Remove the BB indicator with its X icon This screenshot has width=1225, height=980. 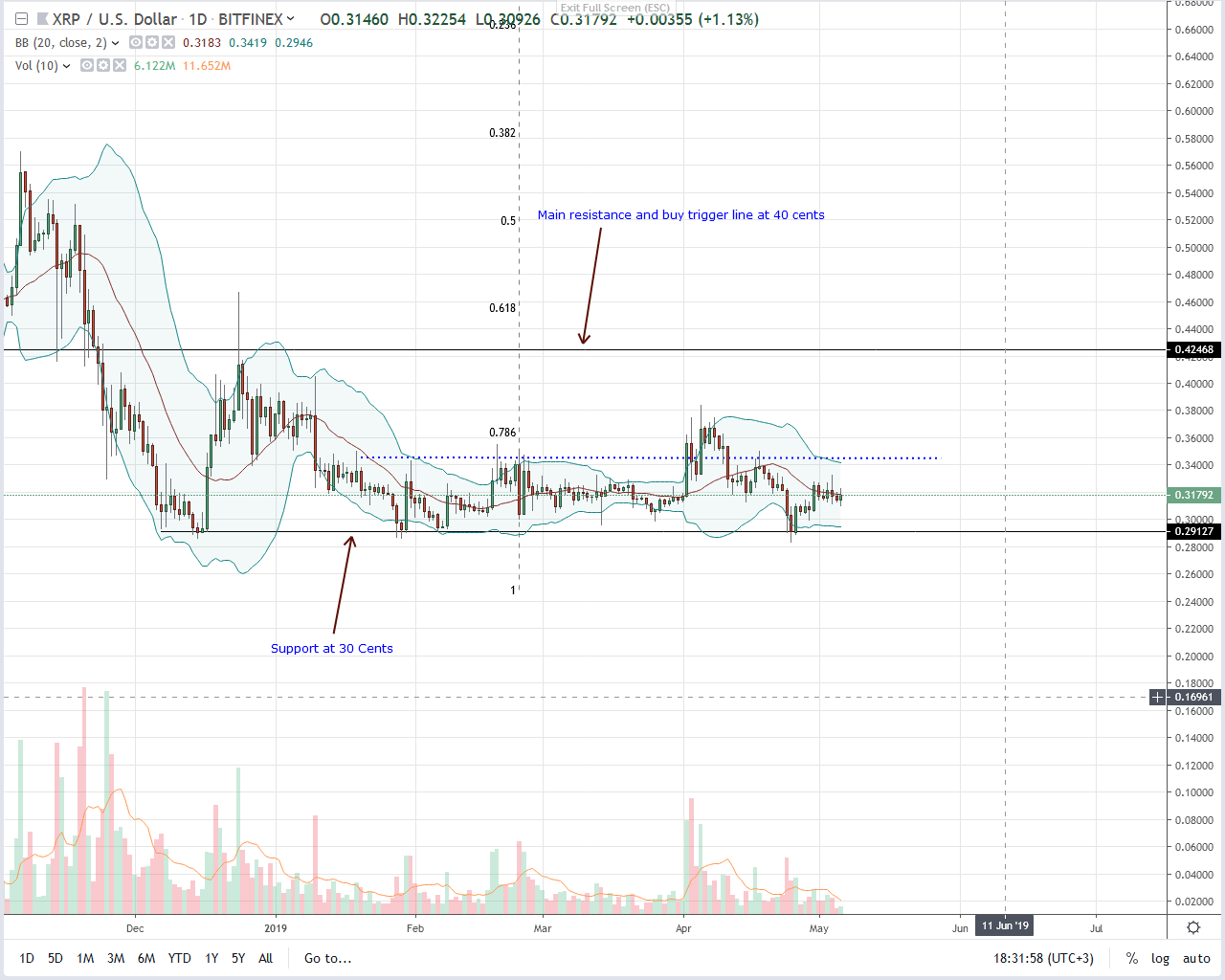tap(168, 43)
